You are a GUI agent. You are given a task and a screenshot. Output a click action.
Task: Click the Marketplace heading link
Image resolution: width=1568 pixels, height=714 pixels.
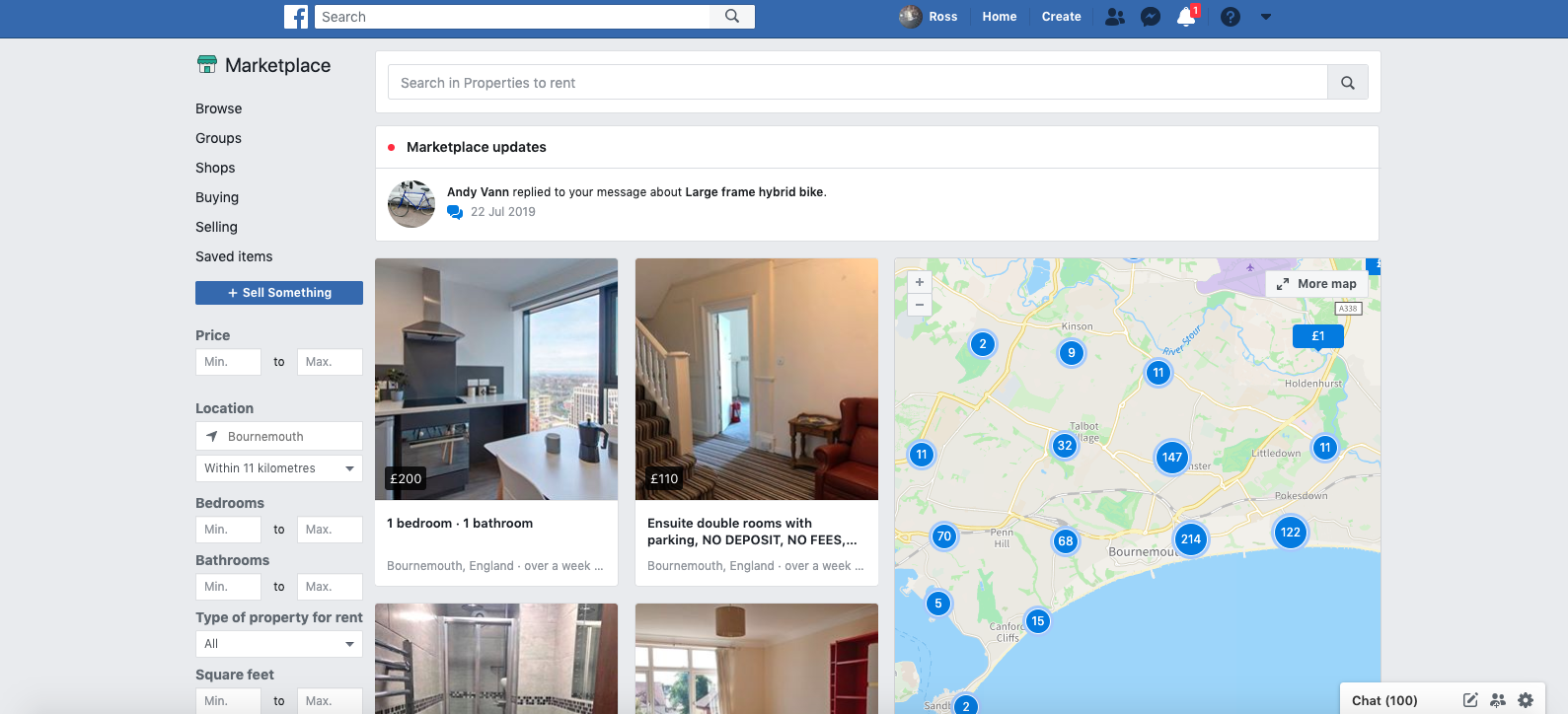278,65
